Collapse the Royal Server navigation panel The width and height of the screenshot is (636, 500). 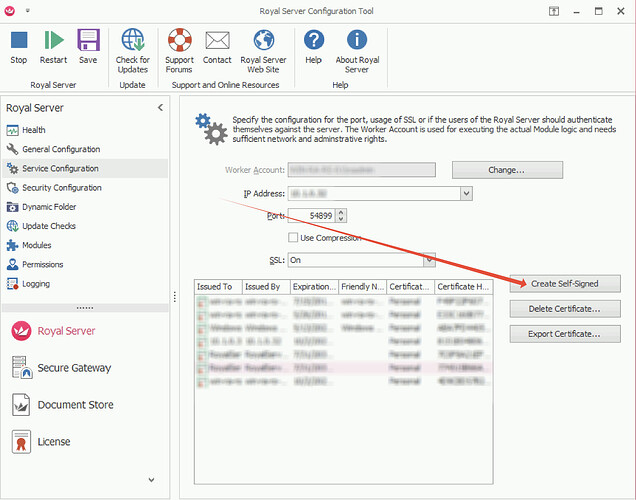click(x=160, y=108)
